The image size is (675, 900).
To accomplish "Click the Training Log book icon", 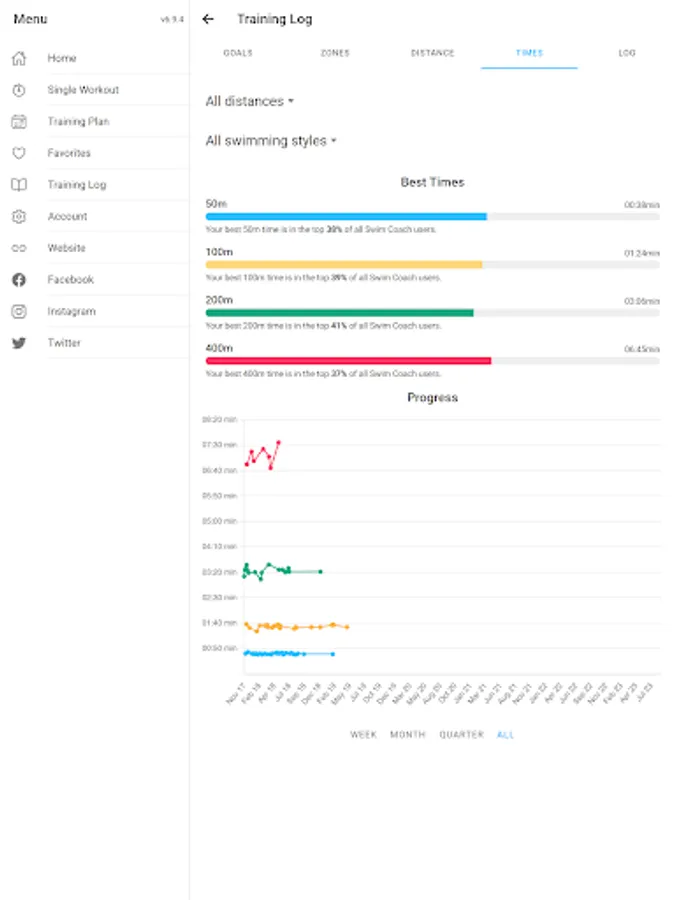I will pyautogui.click(x=19, y=185).
